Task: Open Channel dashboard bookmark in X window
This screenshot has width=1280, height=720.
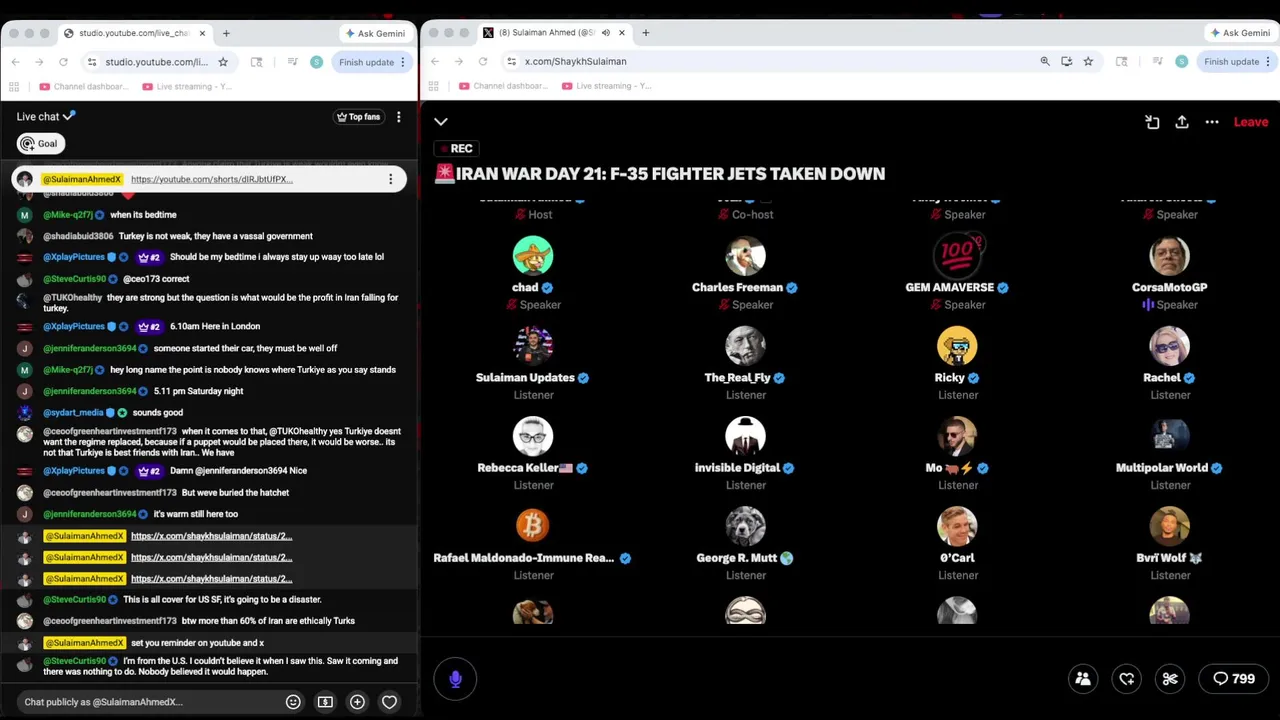Action: (x=502, y=86)
